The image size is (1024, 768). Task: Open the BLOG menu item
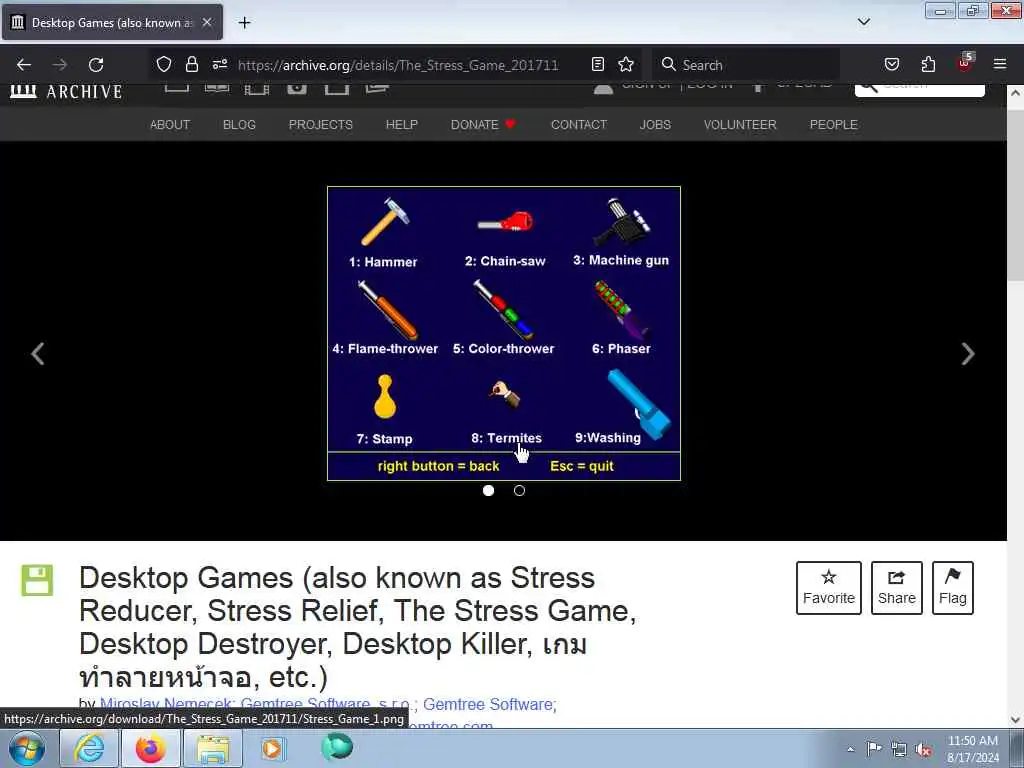(239, 125)
